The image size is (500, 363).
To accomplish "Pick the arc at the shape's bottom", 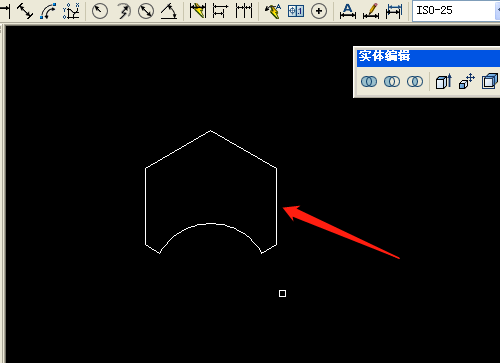I will [211, 224].
